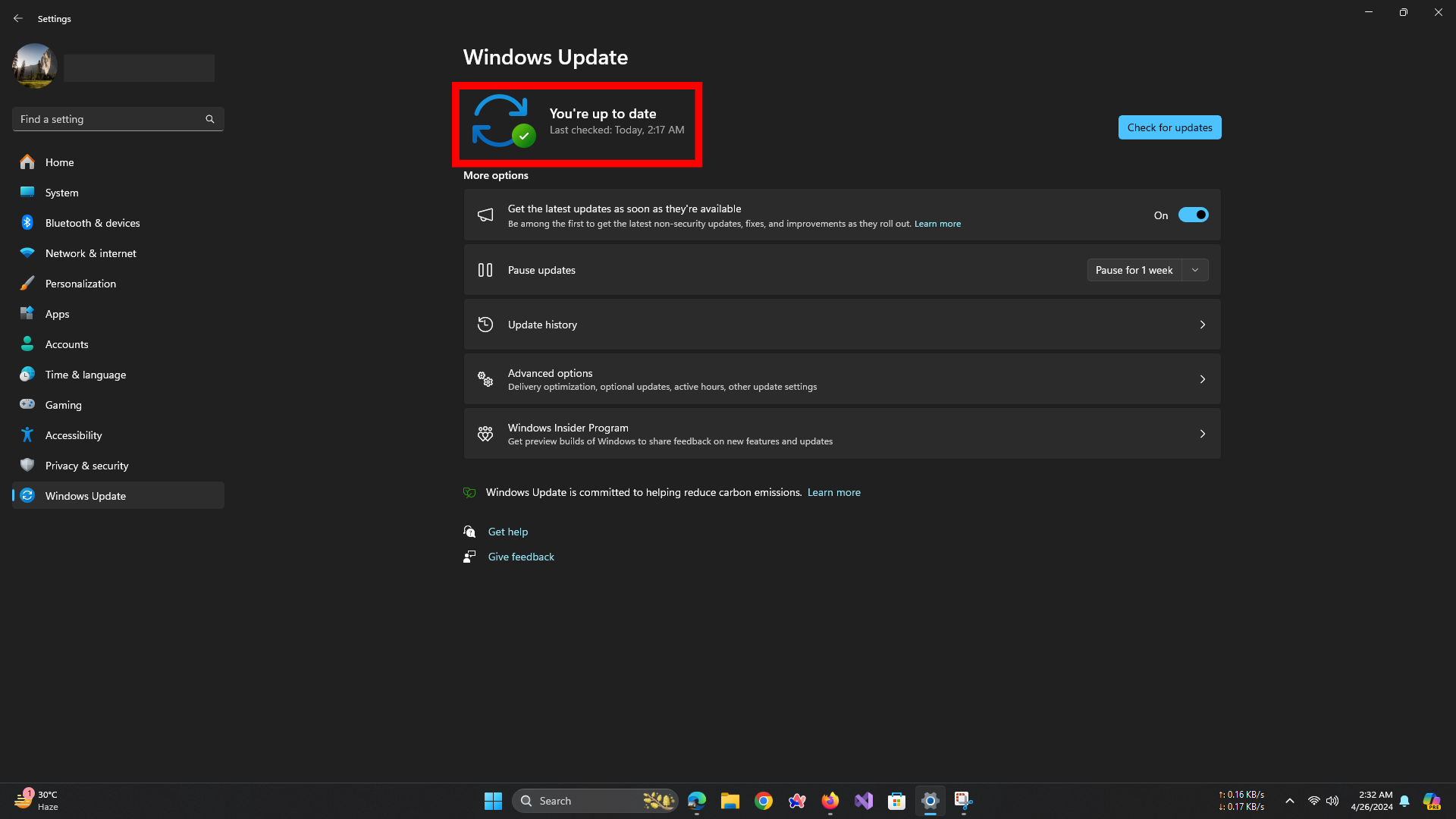Screen dimensions: 1456x819
Task: Click the search magnifier in Find a setting
Action: (x=210, y=119)
